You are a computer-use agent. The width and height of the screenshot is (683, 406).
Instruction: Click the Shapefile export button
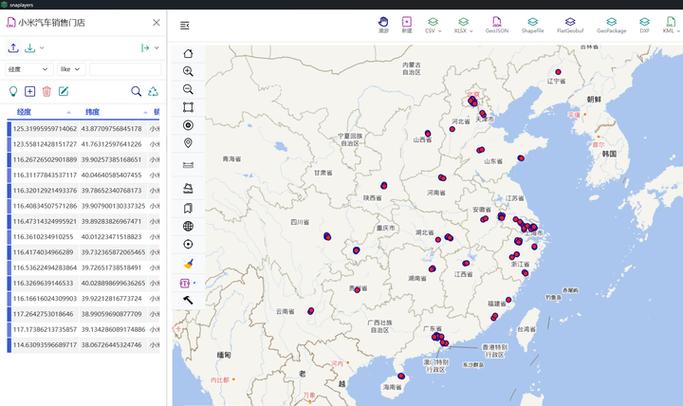532,25
